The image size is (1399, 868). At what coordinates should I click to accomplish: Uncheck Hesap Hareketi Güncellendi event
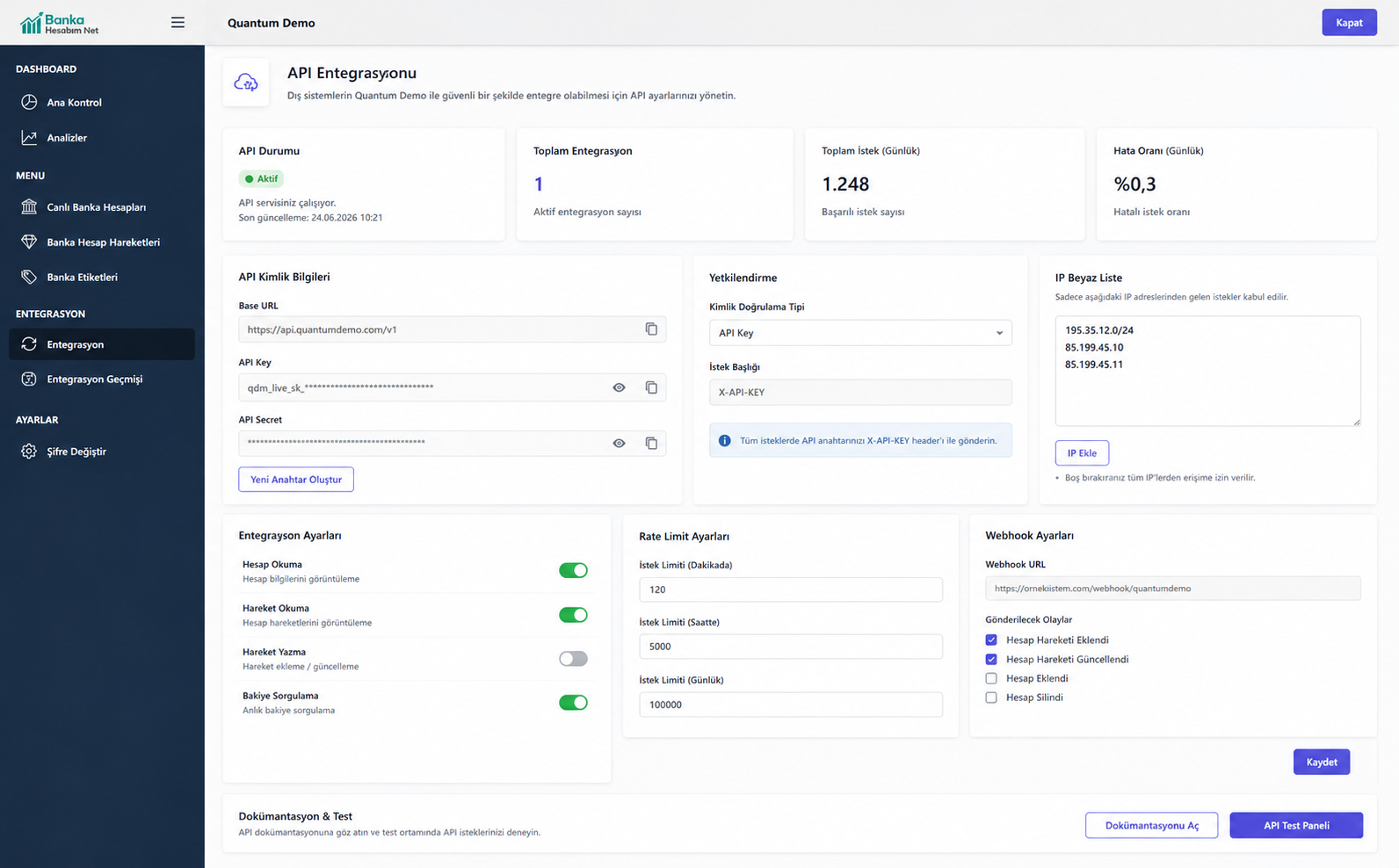click(991, 659)
